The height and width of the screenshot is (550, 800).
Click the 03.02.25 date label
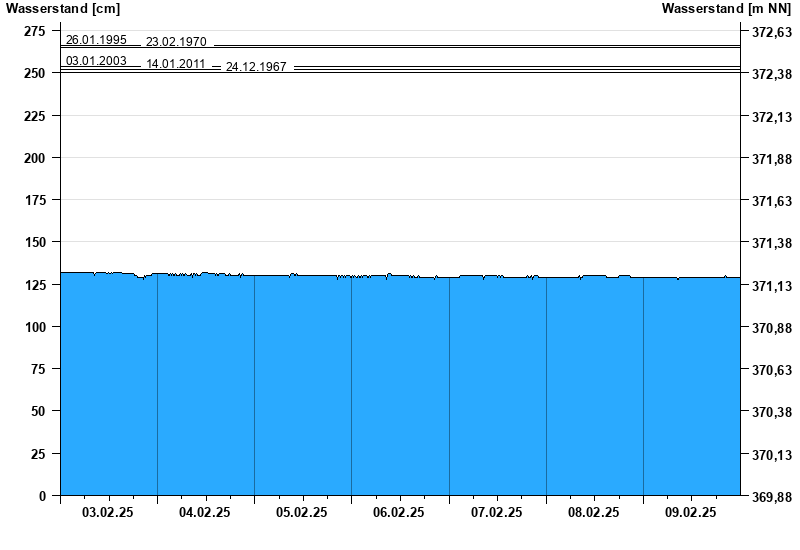pyautogui.click(x=109, y=512)
